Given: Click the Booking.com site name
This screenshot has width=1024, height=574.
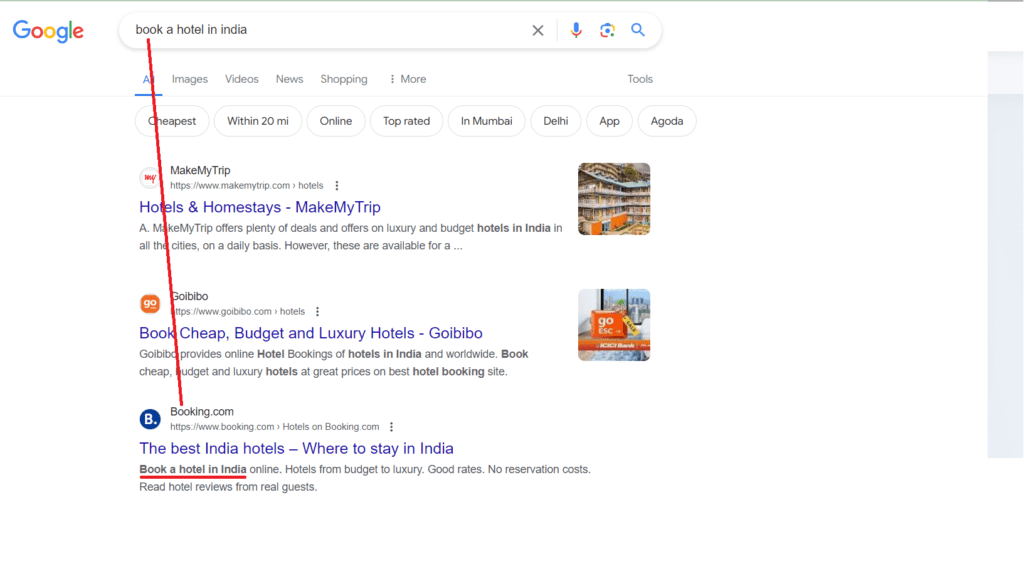Looking at the screenshot, I should tap(202, 412).
